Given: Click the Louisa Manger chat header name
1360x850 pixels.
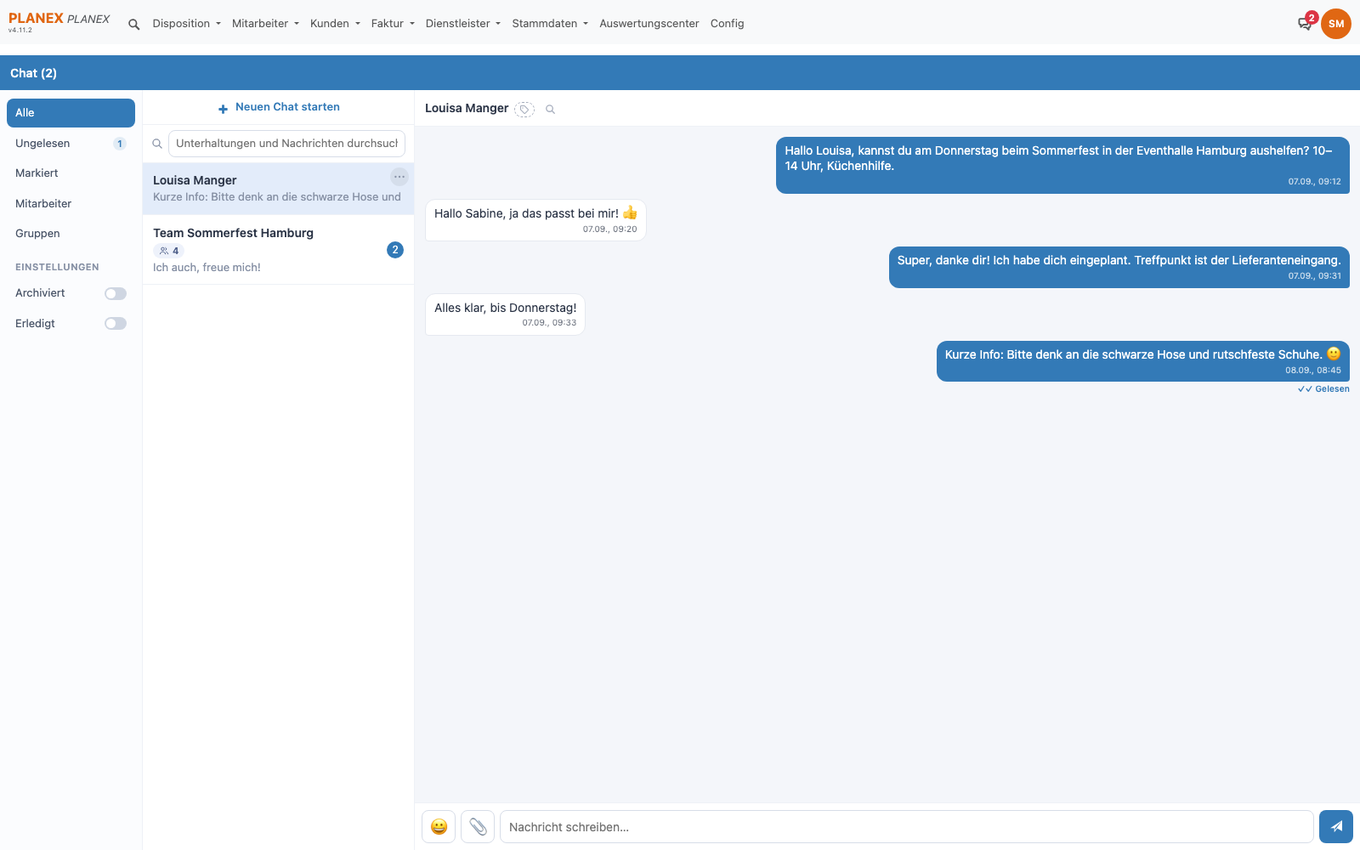Looking at the screenshot, I should coord(467,109).
